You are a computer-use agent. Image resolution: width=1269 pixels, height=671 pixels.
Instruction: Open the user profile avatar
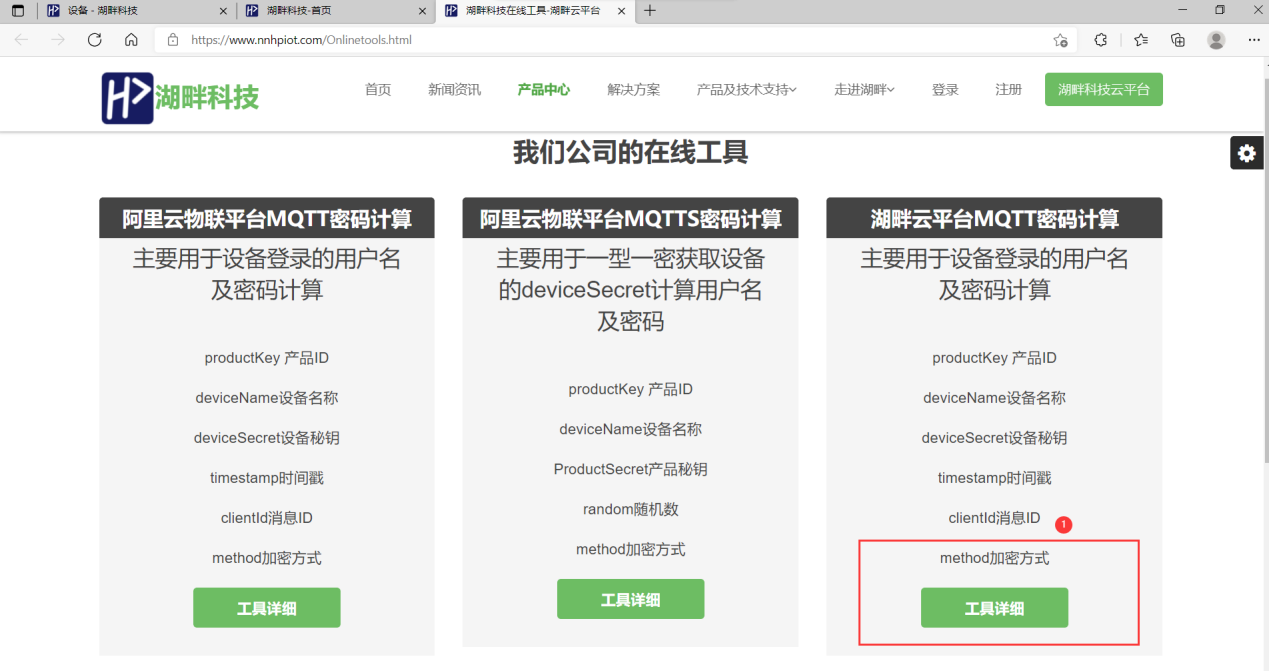[x=1216, y=40]
